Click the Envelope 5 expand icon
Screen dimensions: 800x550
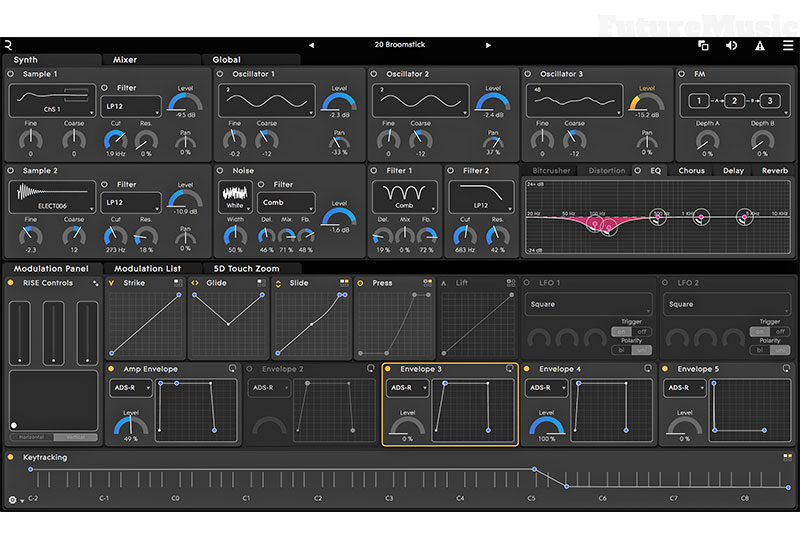click(x=786, y=368)
